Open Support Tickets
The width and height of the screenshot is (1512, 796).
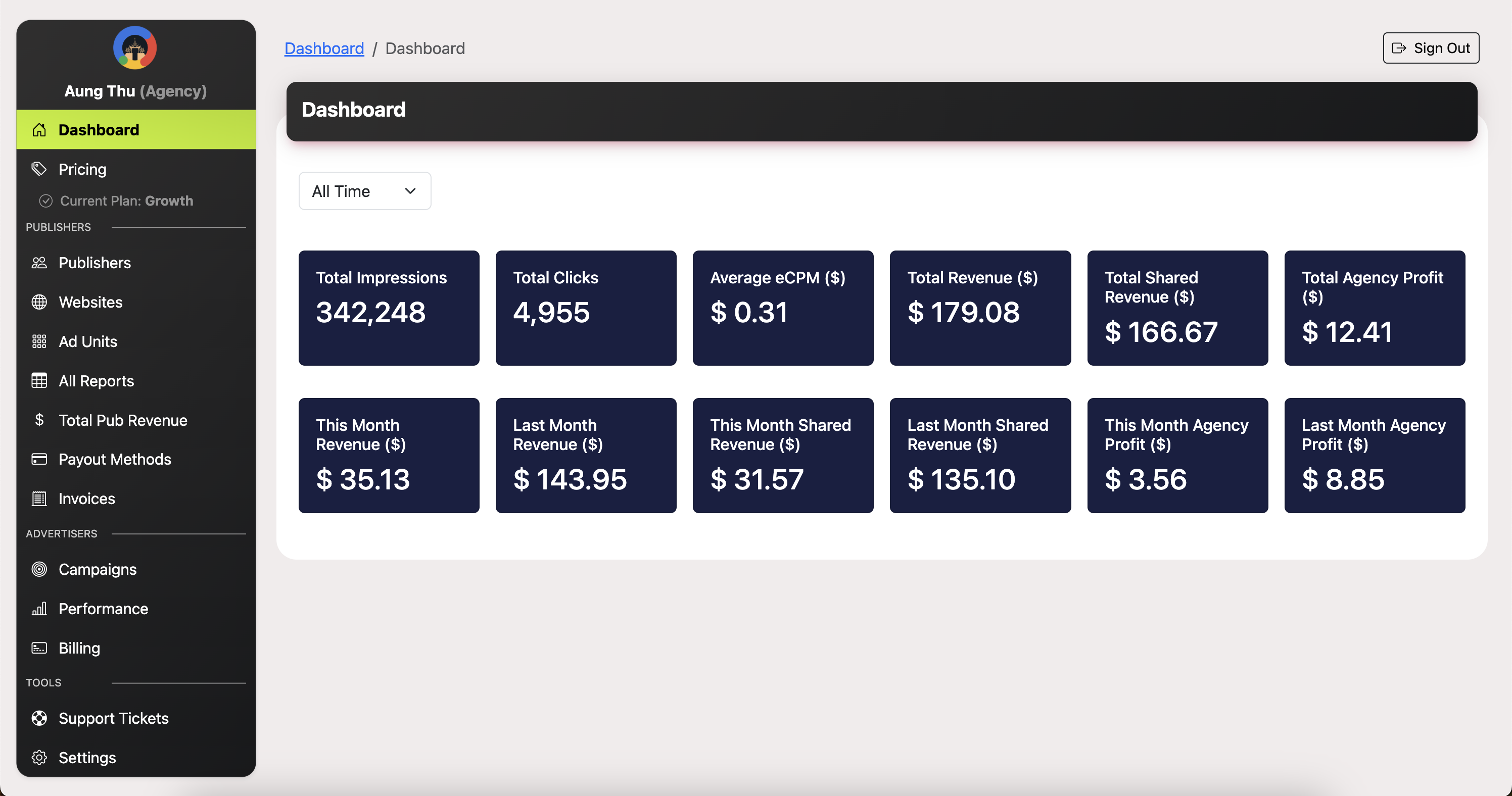136,719
